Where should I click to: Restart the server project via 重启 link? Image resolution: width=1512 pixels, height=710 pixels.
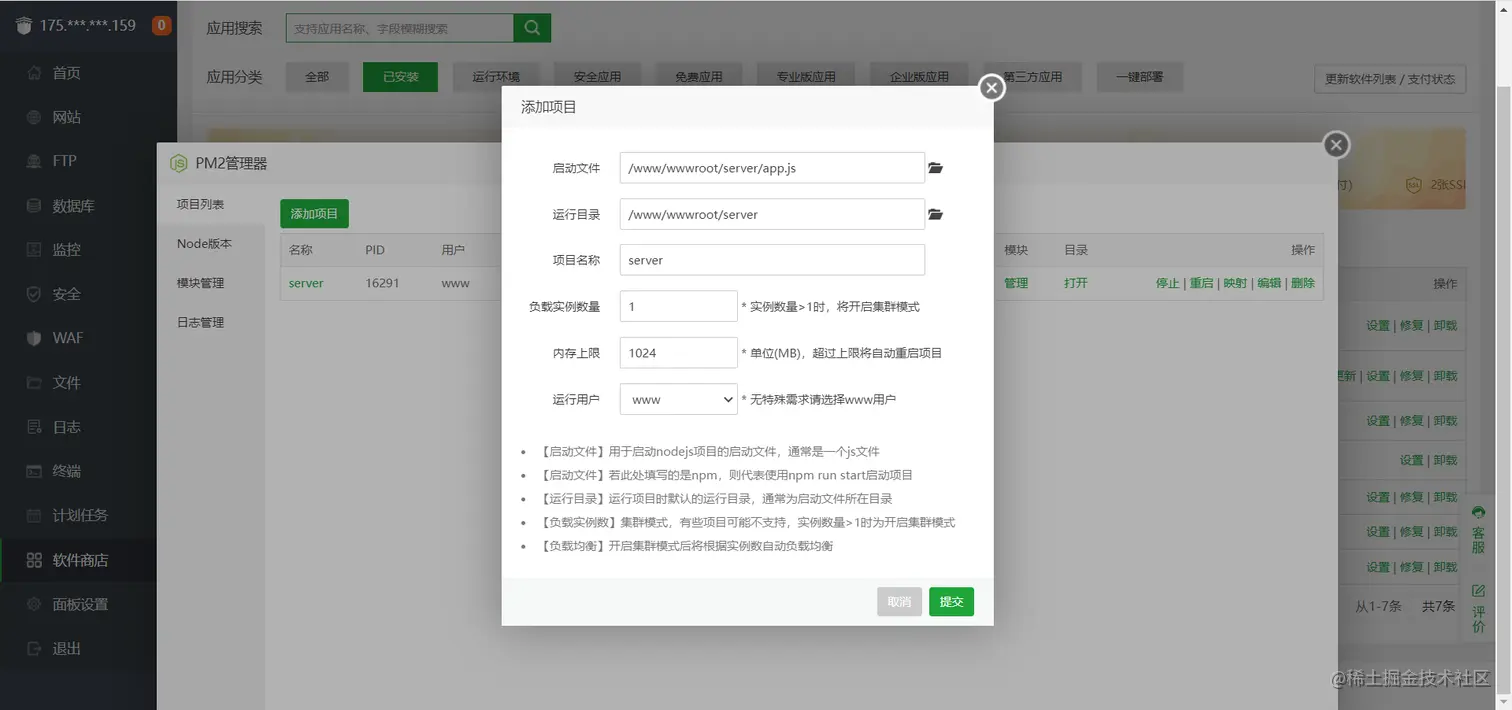pyautogui.click(x=1200, y=283)
